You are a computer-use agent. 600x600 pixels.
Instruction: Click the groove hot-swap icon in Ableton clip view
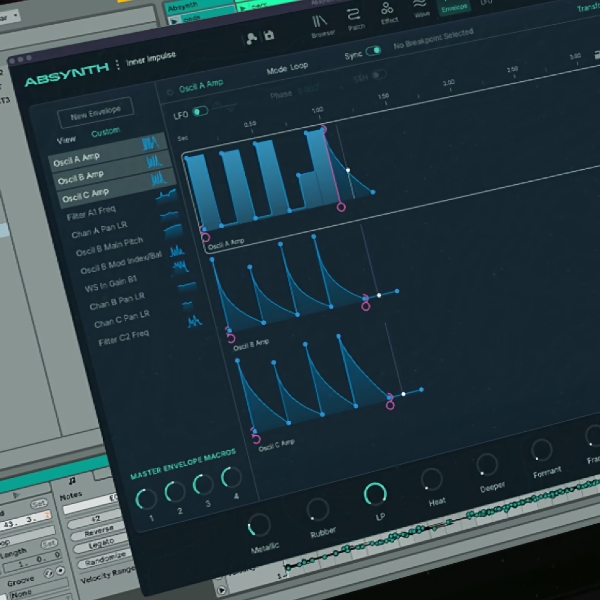pyautogui.click(x=48, y=574)
